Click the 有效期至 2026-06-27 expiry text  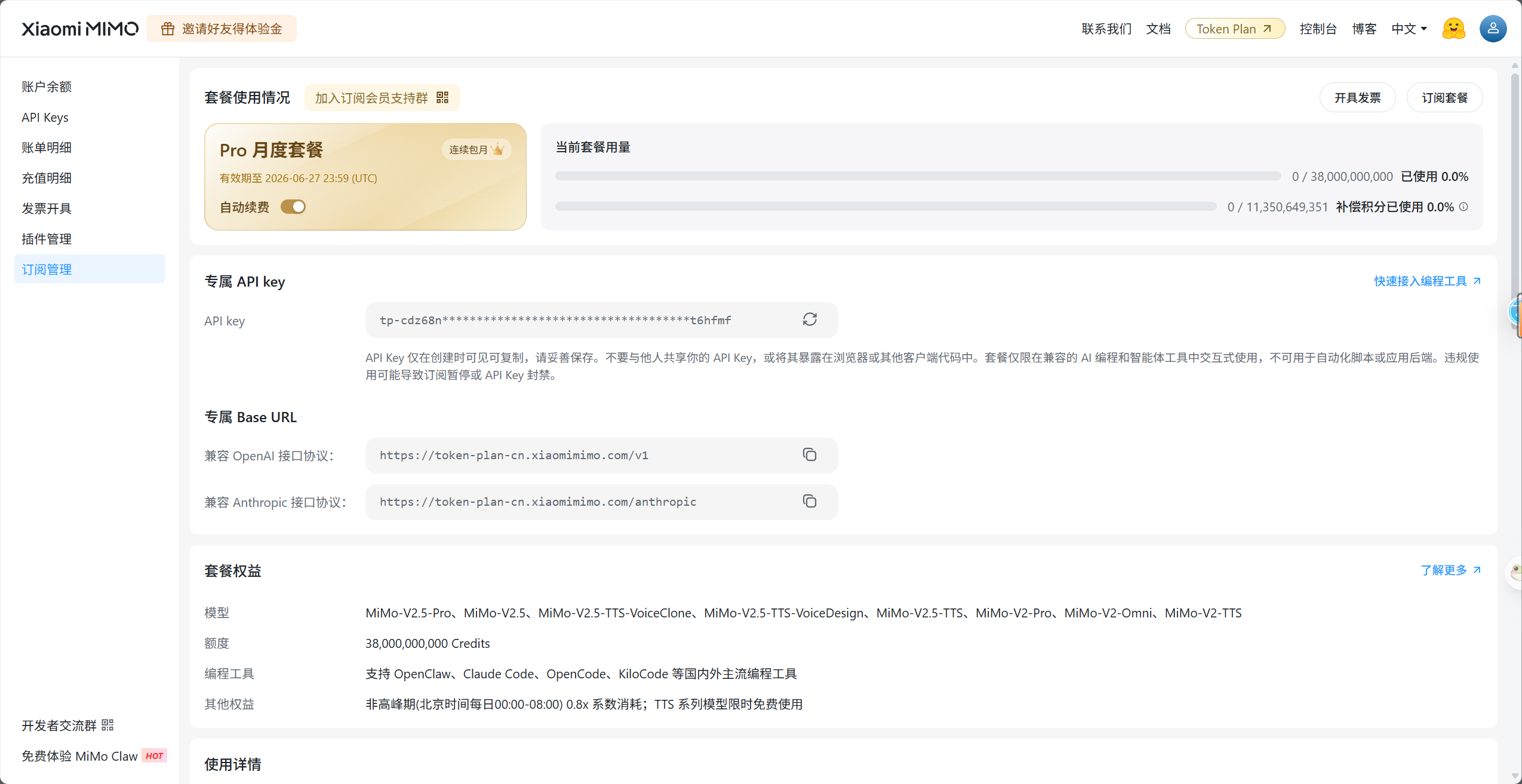pos(298,178)
